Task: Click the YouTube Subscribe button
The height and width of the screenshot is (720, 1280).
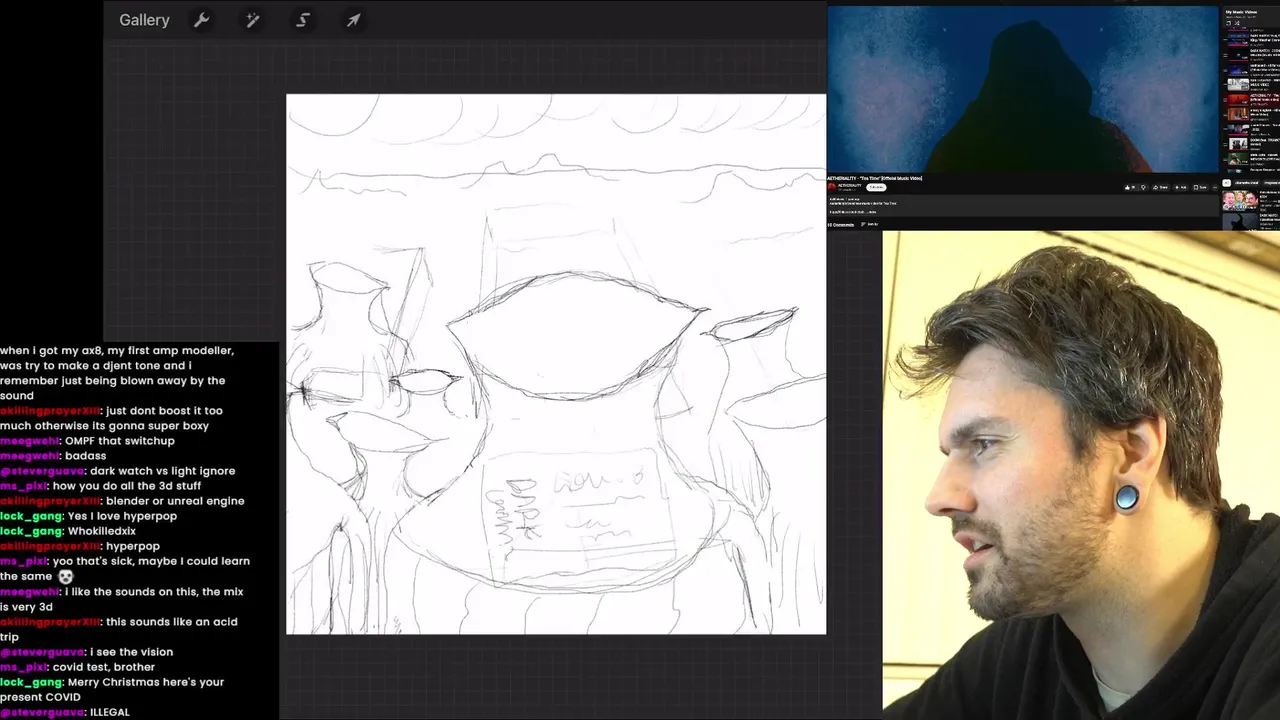Action: tap(876, 187)
